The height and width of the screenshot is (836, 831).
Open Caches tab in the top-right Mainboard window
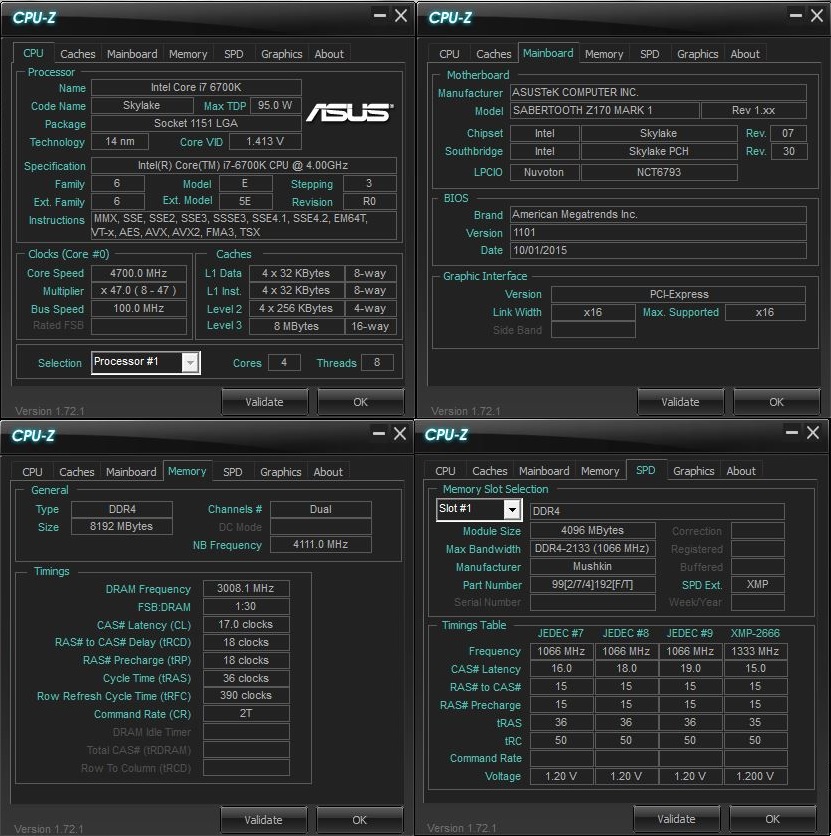[494, 54]
